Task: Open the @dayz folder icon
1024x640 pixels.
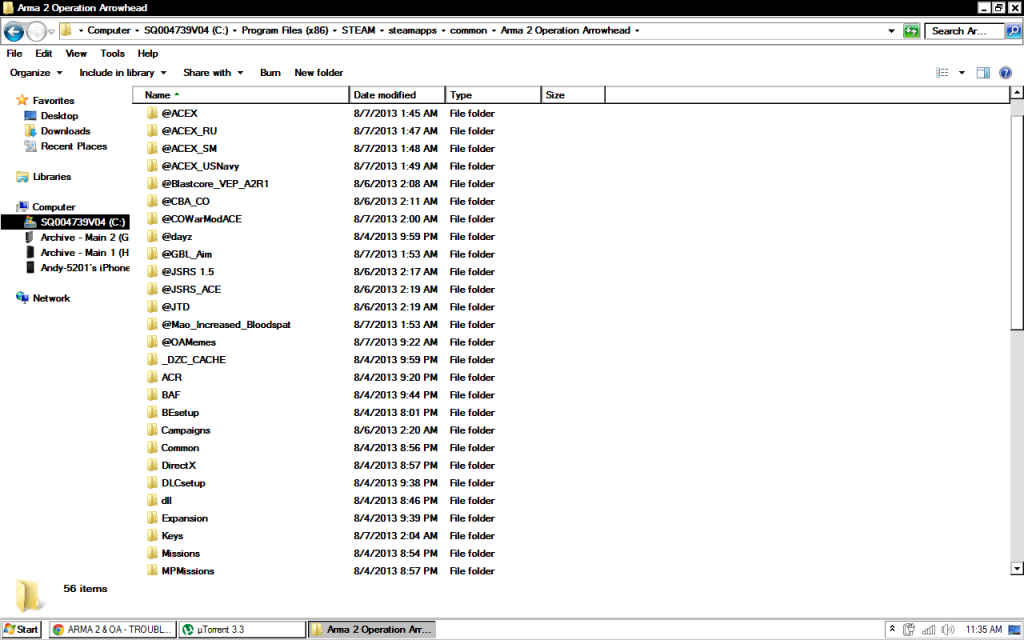Action: 152,237
